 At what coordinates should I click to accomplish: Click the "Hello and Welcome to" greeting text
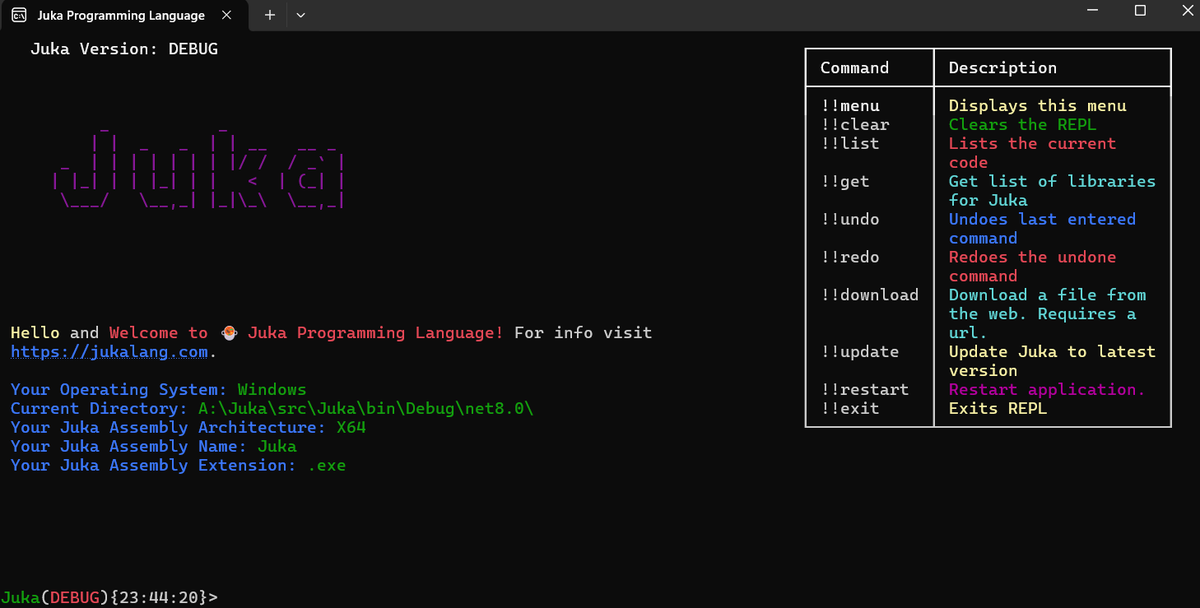pos(109,333)
